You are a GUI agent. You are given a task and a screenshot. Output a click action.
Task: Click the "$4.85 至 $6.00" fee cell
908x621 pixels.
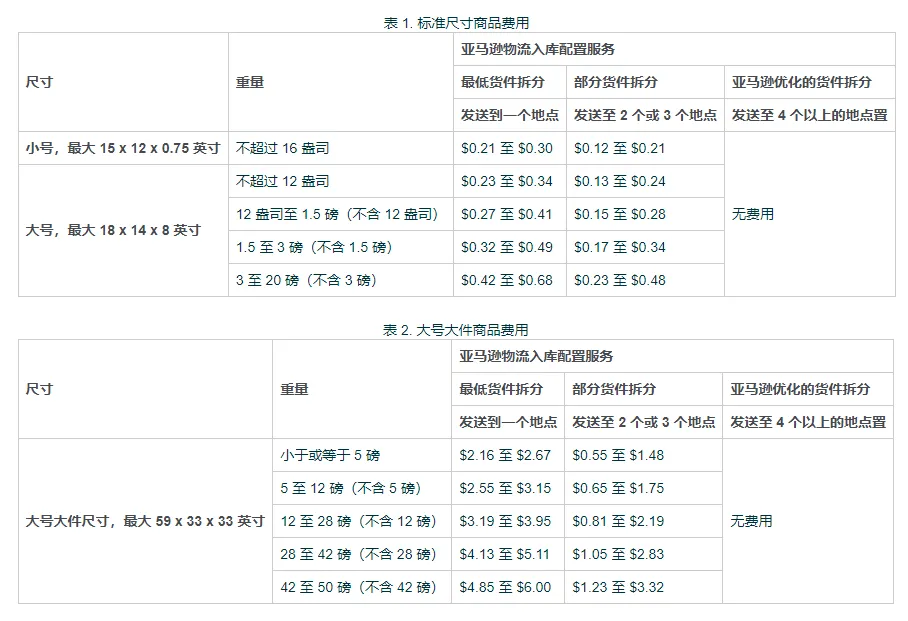tap(505, 587)
